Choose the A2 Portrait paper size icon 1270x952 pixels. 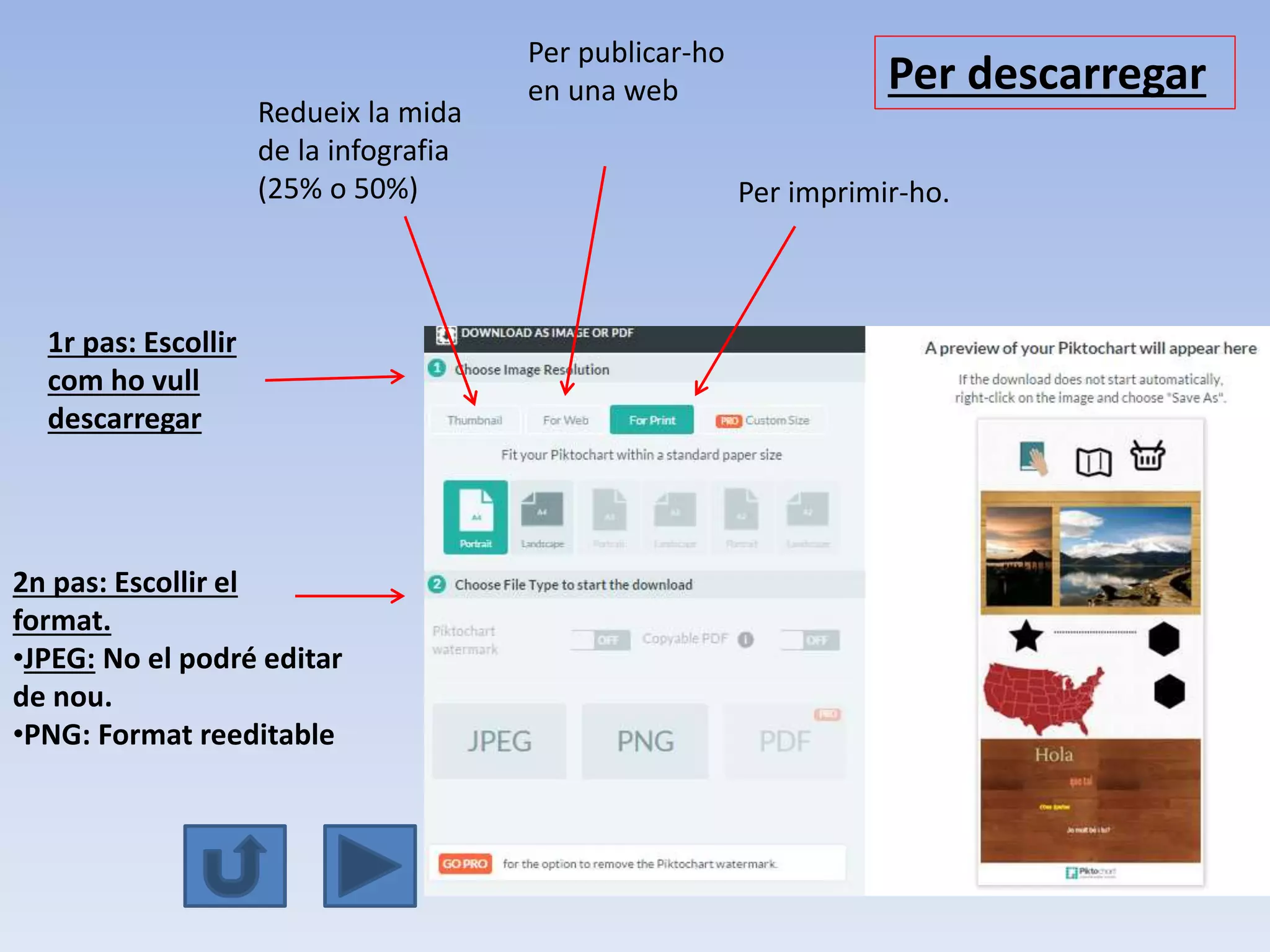point(742,517)
